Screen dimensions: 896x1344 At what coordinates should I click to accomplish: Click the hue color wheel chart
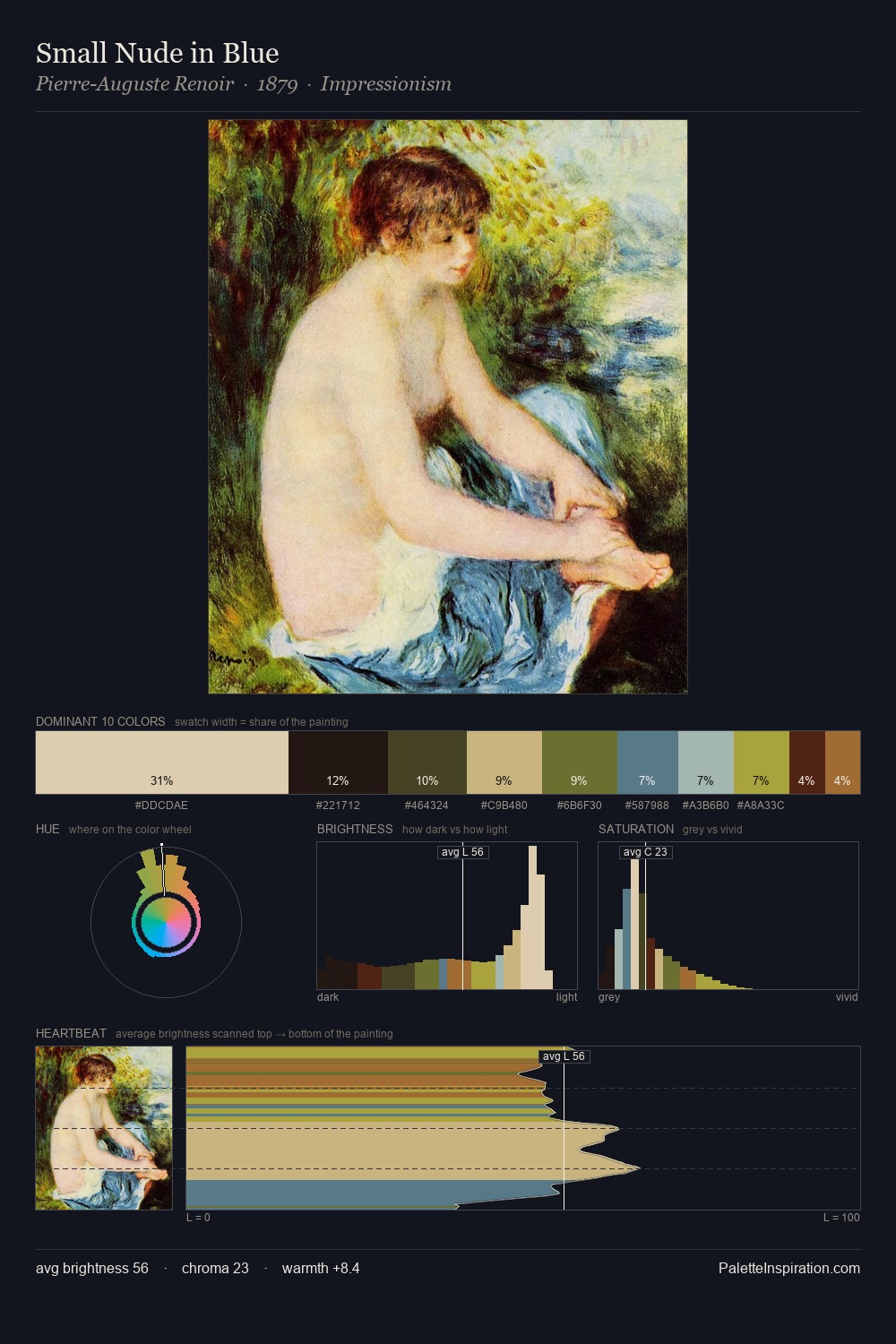[166, 921]
